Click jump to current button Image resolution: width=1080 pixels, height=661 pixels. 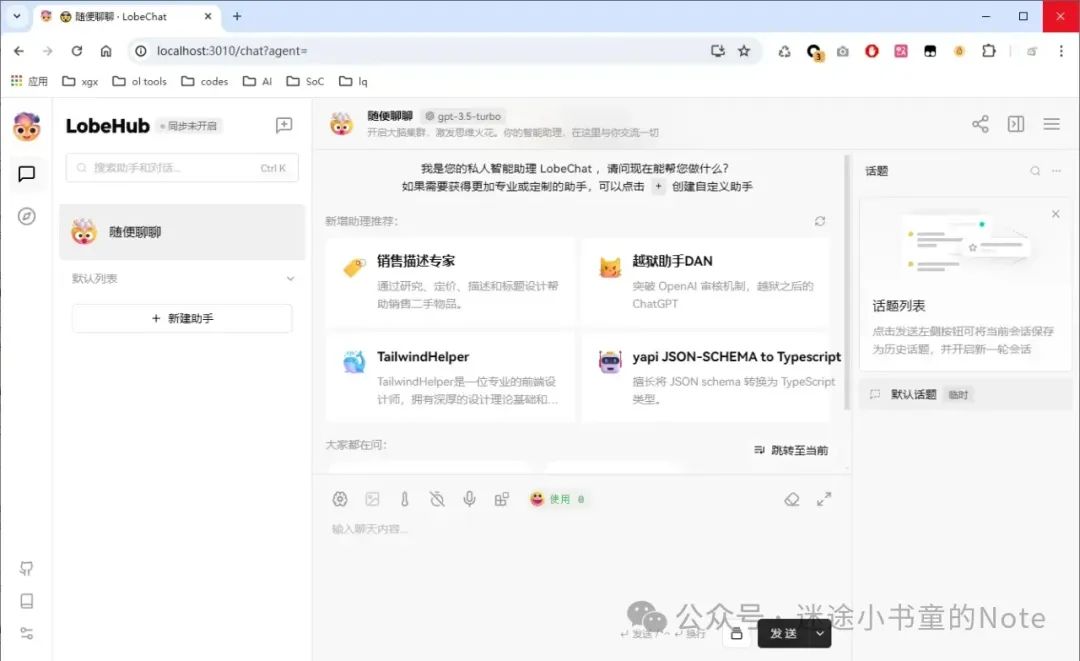click(x=791, y=450)
